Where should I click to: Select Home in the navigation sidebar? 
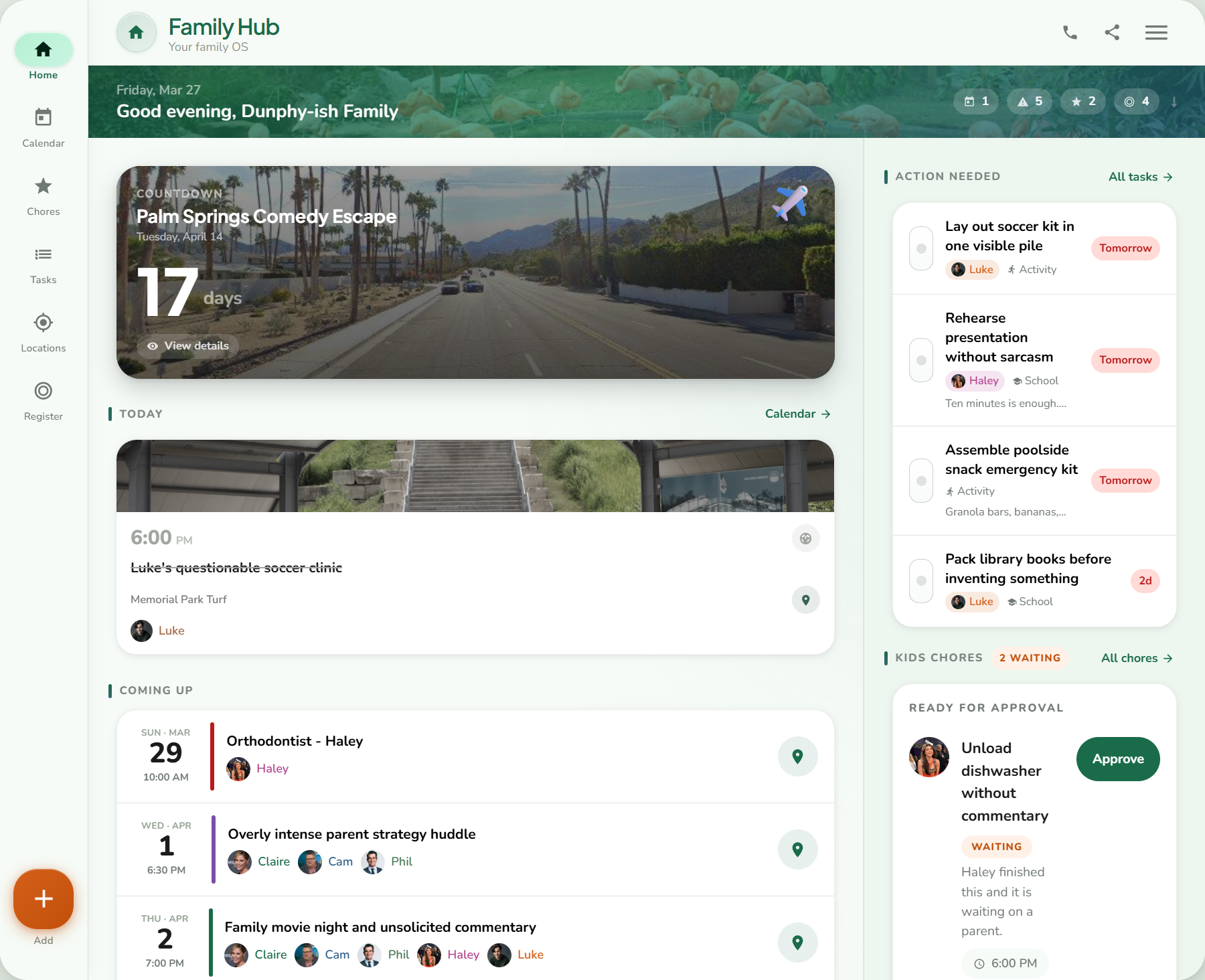pyautogui.click(x=44, y=57)
